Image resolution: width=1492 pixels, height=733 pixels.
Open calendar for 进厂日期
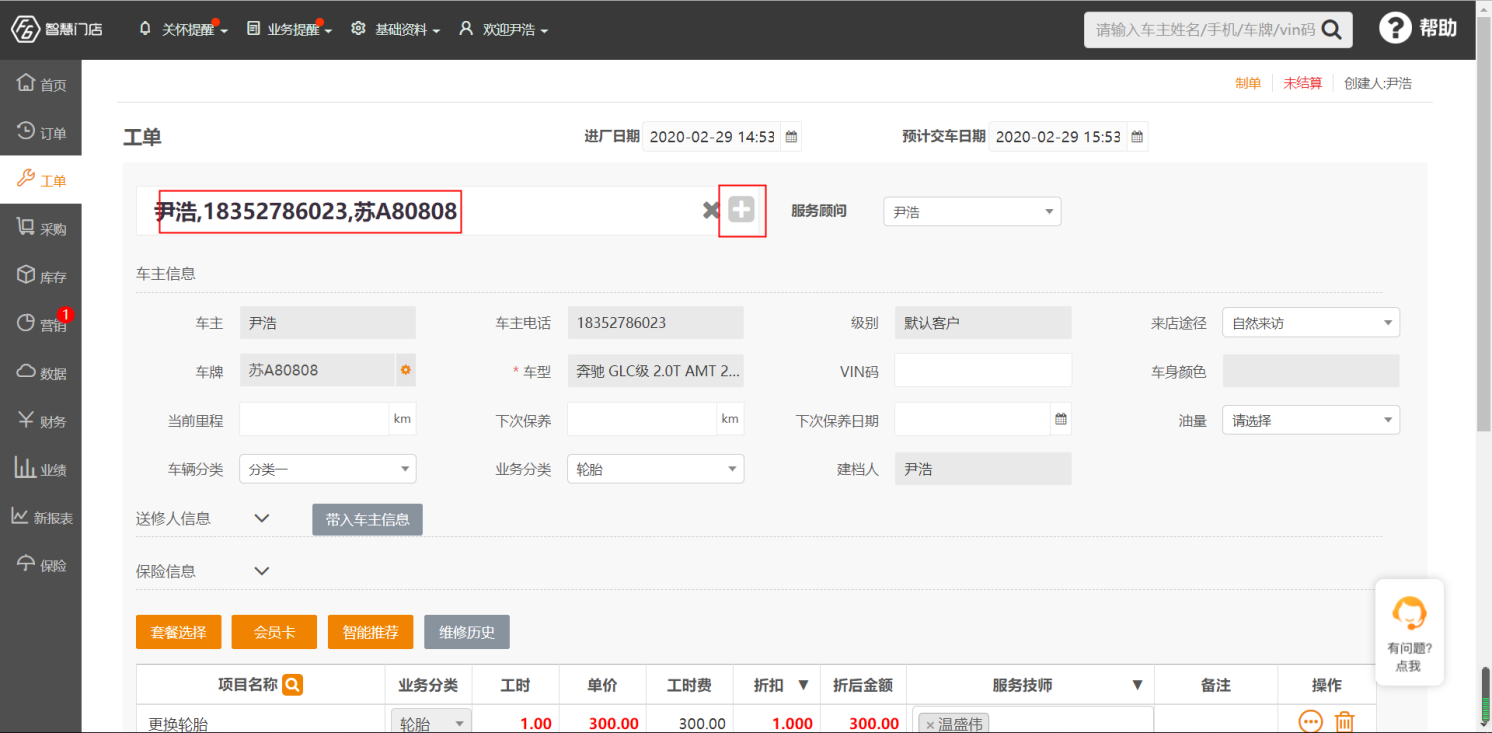791,137
